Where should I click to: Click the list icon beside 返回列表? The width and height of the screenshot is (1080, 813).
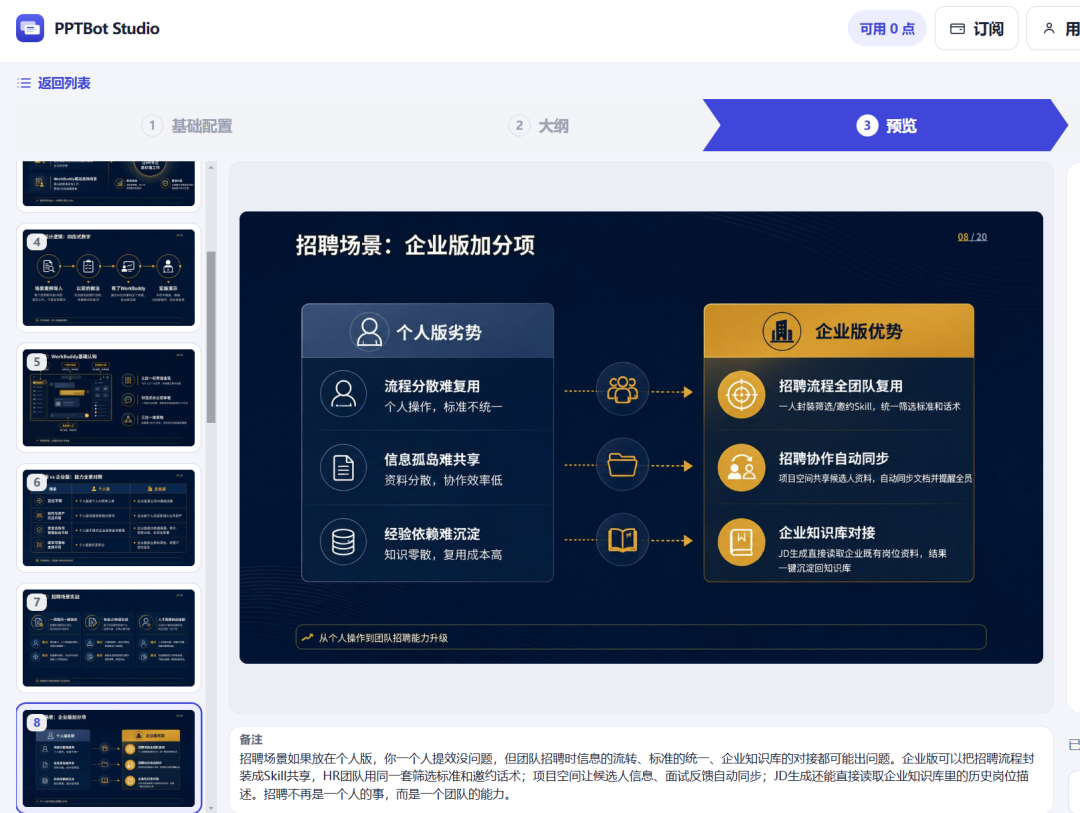[x=24, y=83]
